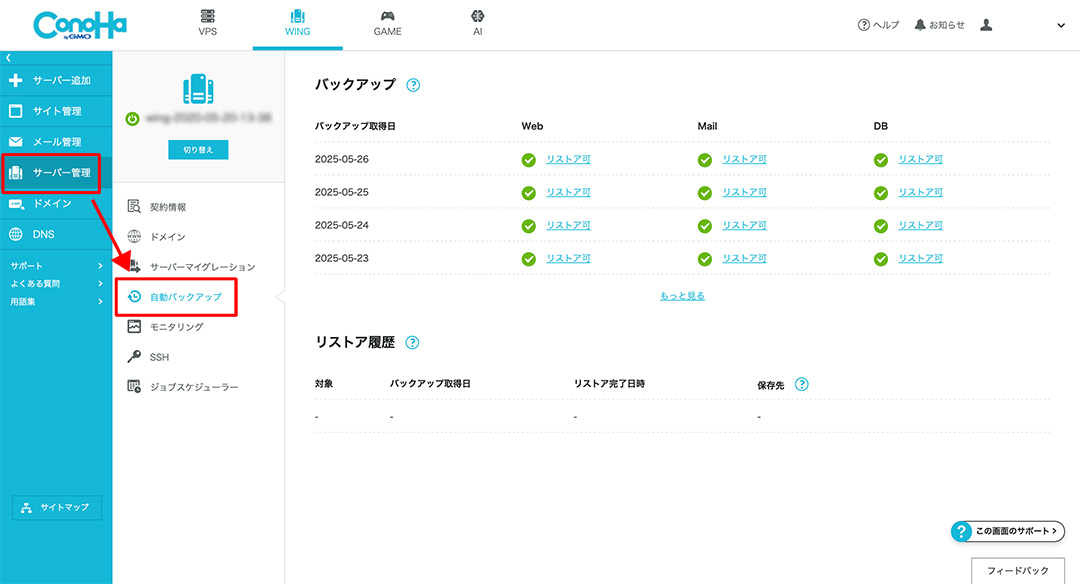This screenshot has width=1080, height=584.
Task: Open お知らせ notifications bell
Action: coord(939,25)
